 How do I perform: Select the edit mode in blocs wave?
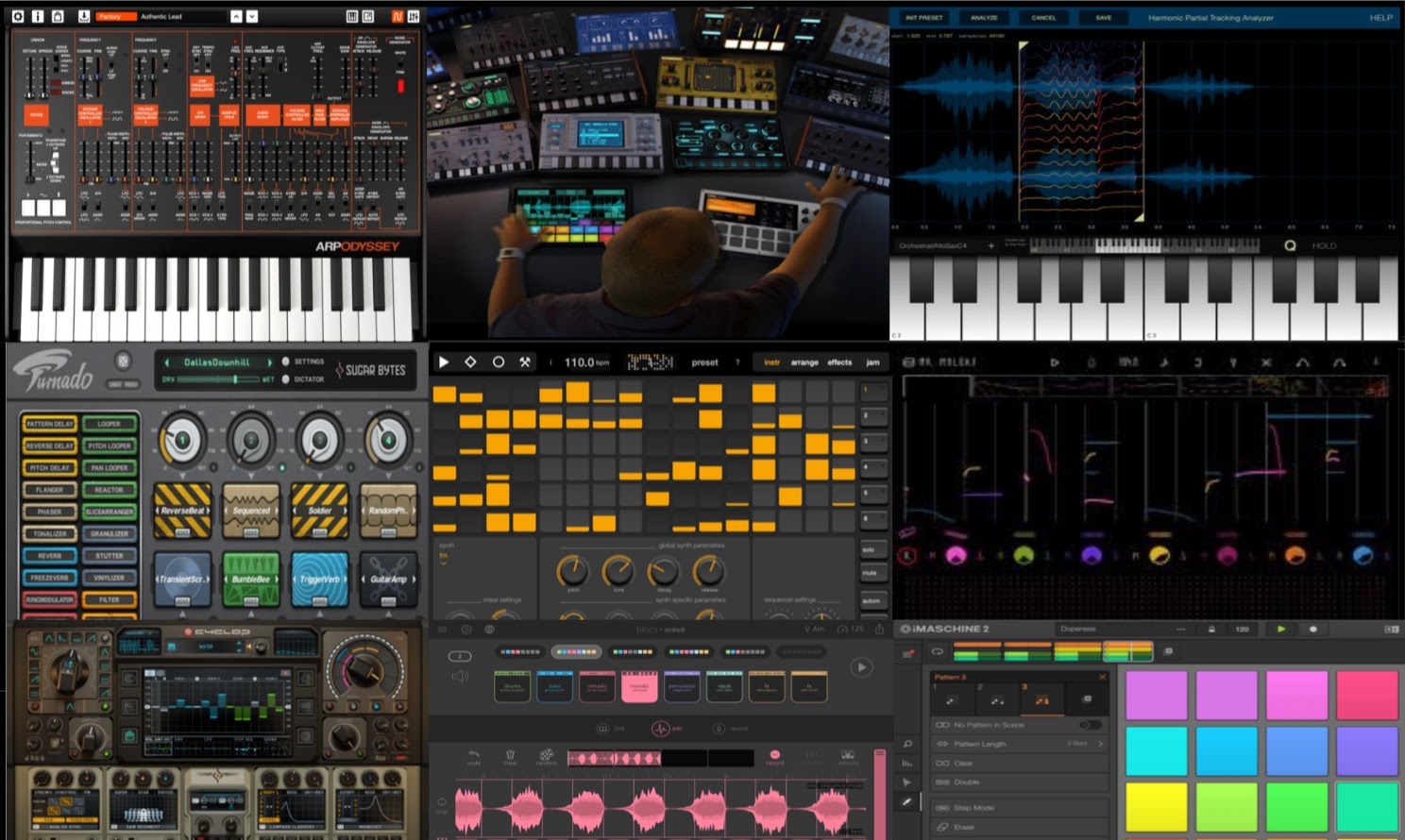pyautogui.click(x=667, y=729)
